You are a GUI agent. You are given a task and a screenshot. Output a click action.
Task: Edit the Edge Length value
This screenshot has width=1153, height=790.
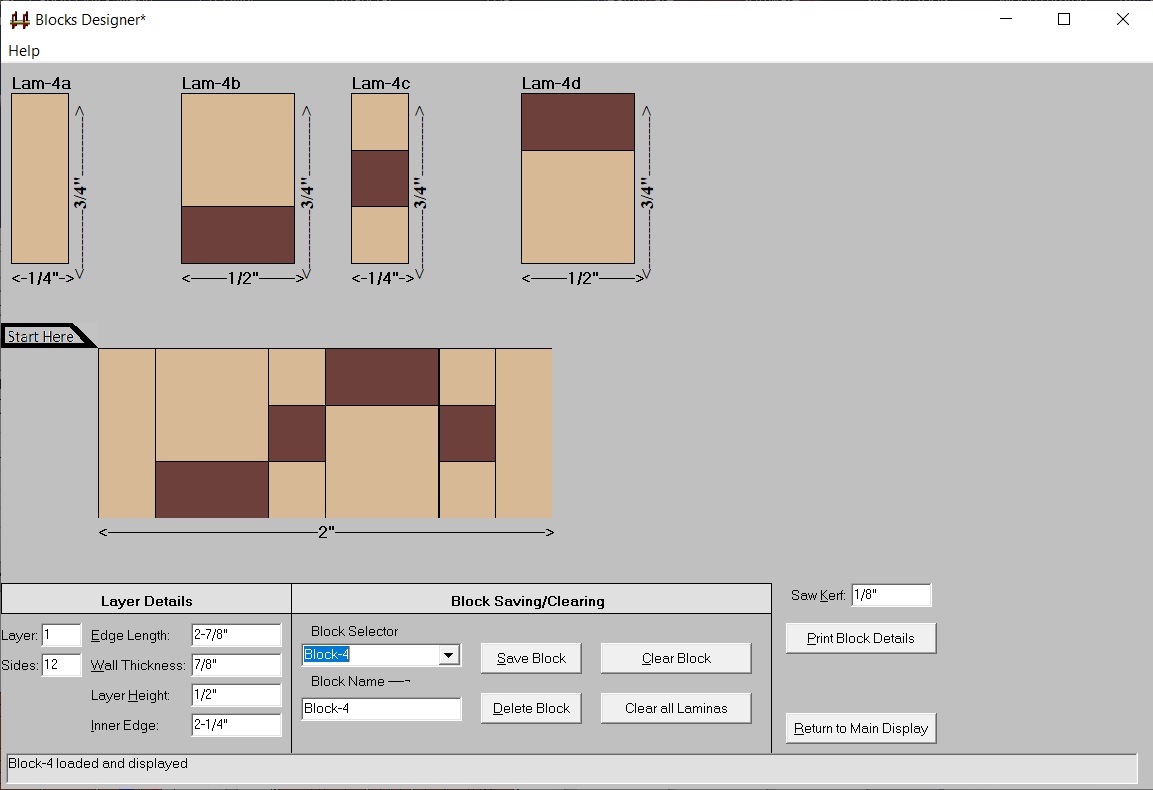(235, 633)
